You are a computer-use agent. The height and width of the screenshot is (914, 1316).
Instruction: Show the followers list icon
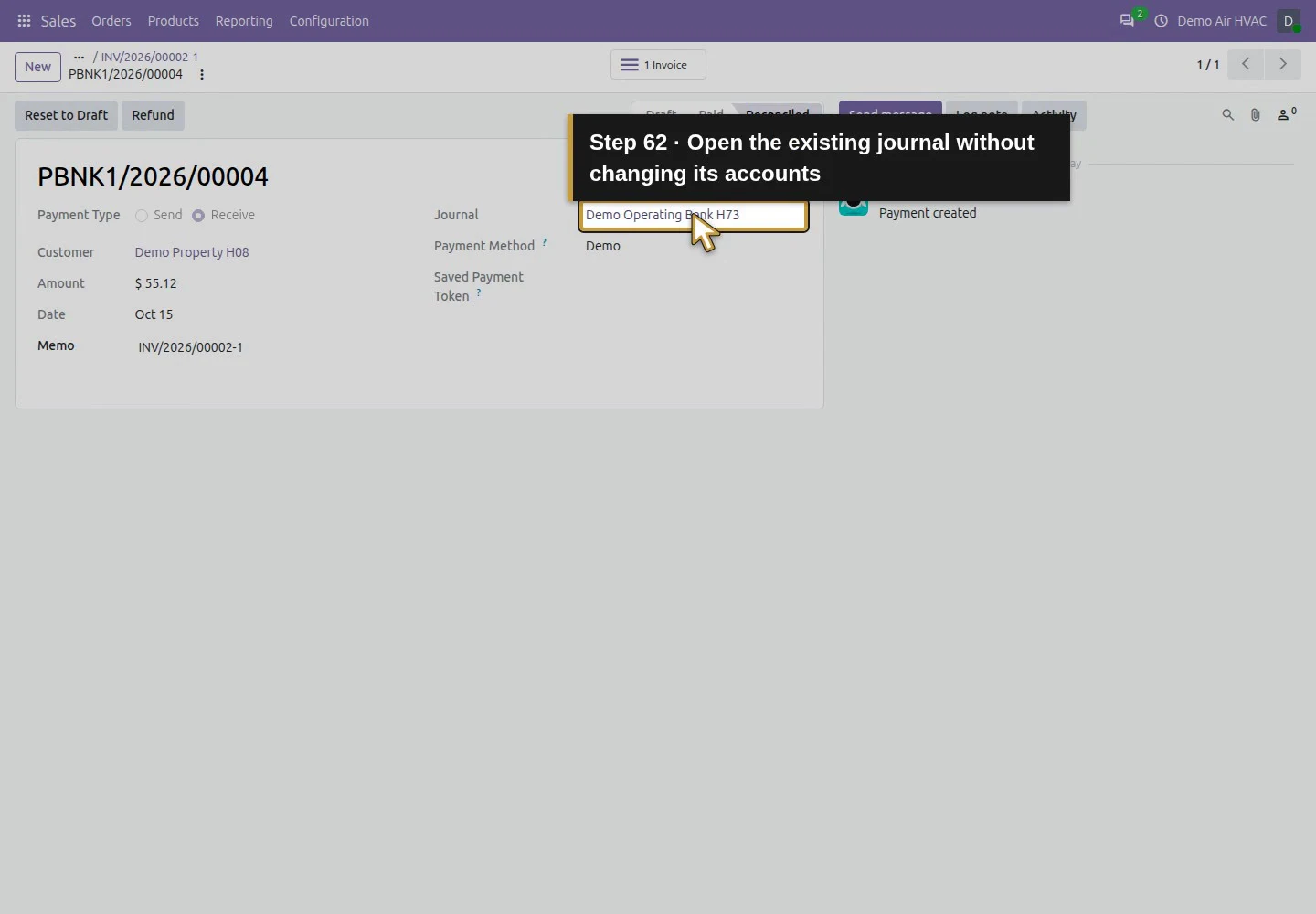[1286, 115]
